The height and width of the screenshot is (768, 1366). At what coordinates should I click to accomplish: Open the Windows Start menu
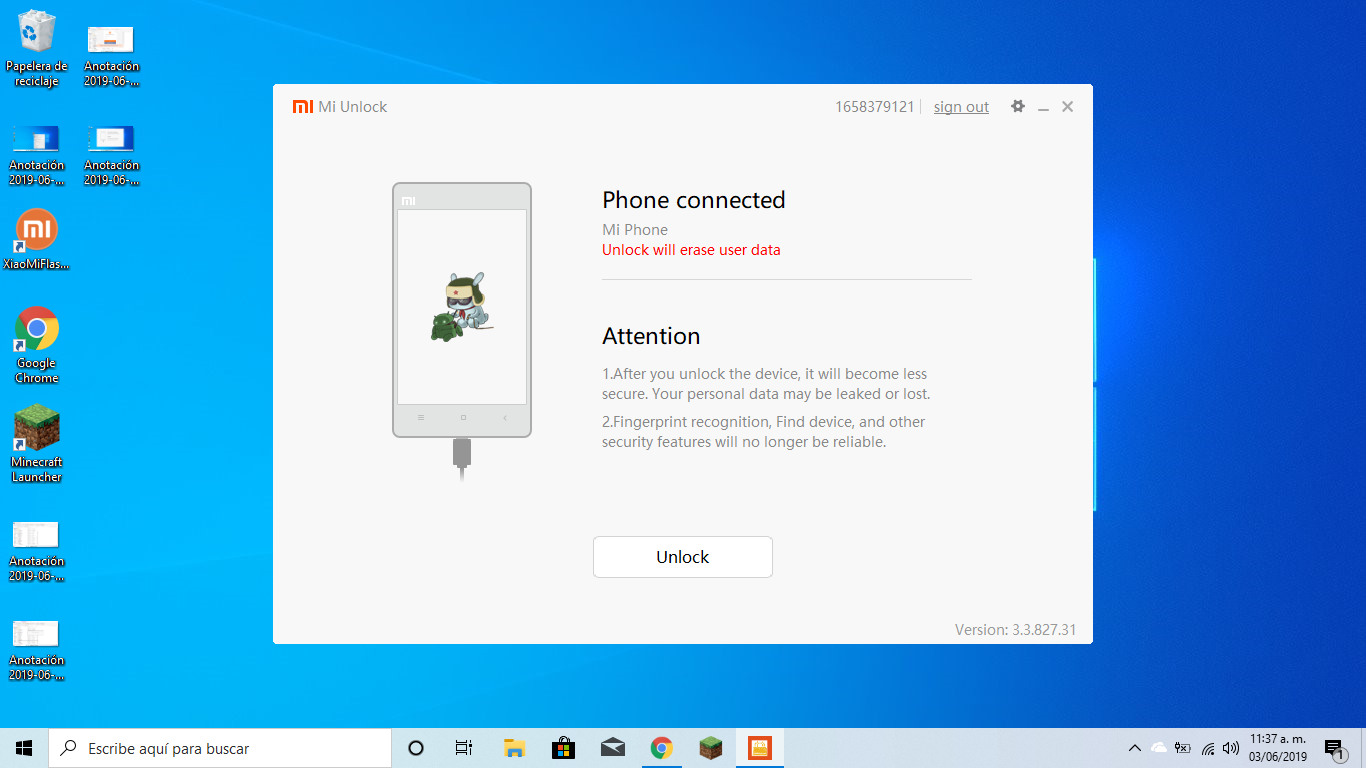pyautogui.click(x=24, y=748)
